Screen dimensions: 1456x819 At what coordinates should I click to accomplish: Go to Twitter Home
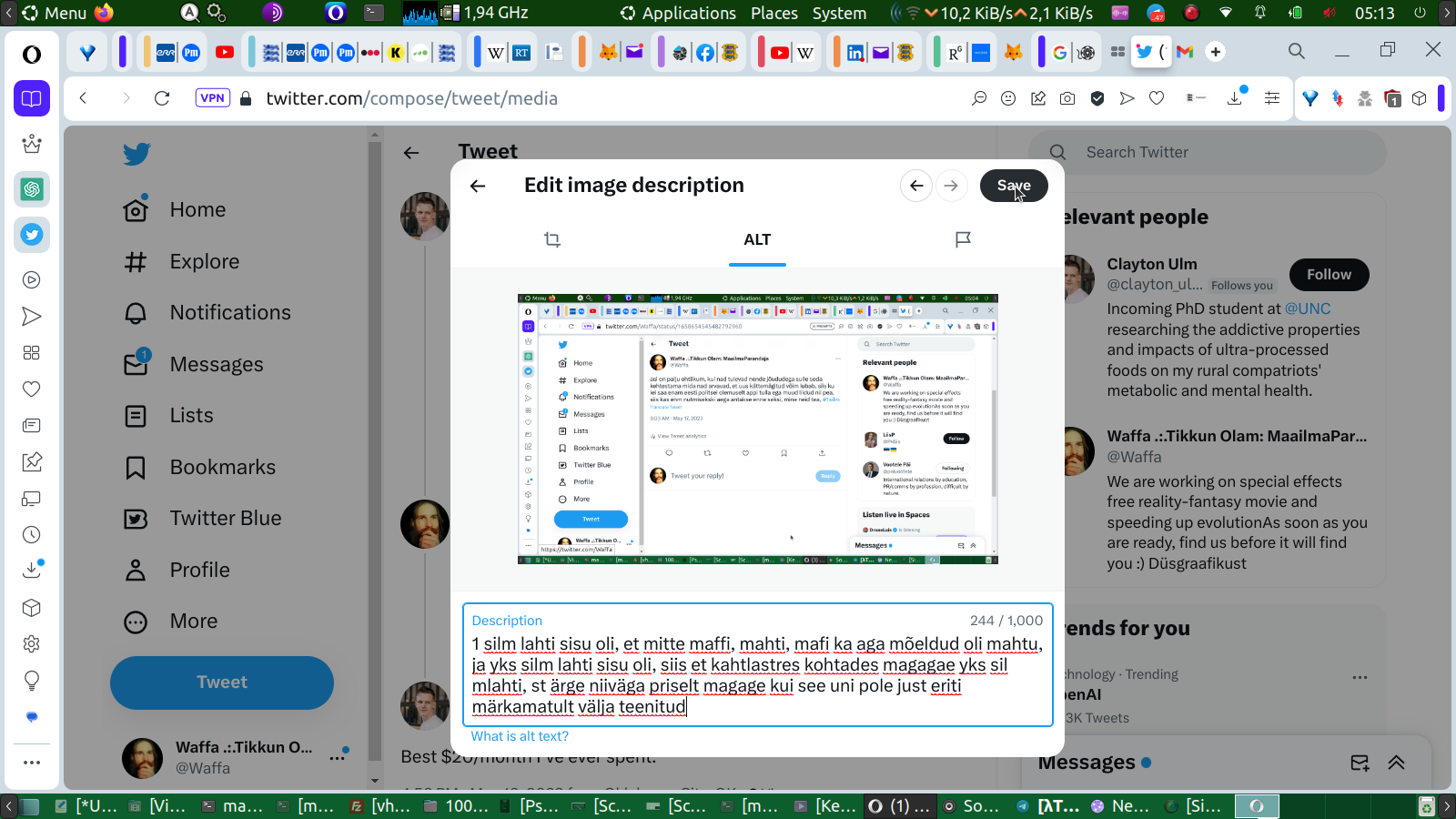(176, 209)
